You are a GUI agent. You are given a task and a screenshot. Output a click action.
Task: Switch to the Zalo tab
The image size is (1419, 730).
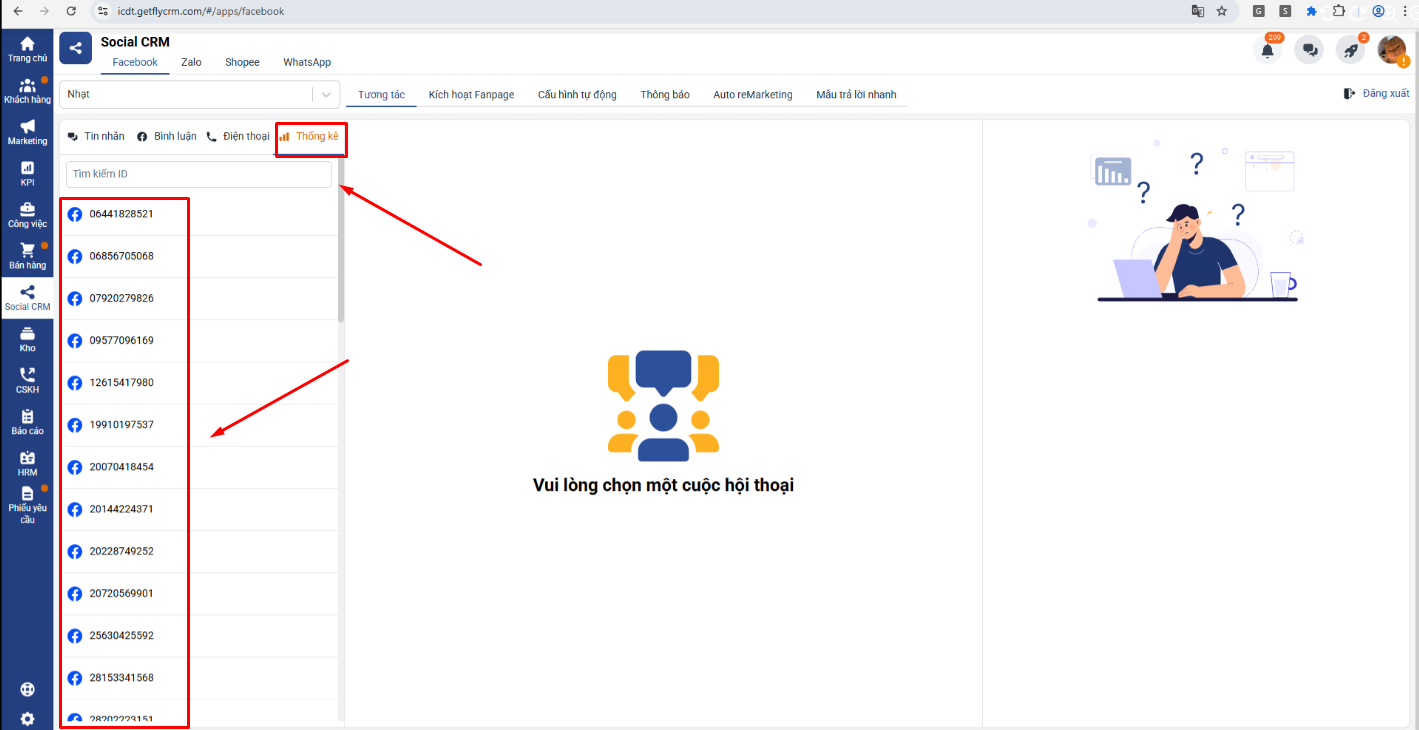click(x=191, y=62)
